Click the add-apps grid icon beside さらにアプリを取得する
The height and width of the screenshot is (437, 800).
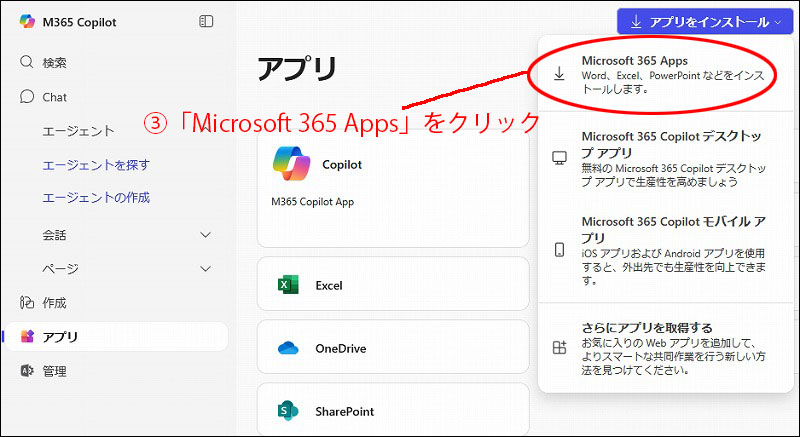tap(559, 348)
